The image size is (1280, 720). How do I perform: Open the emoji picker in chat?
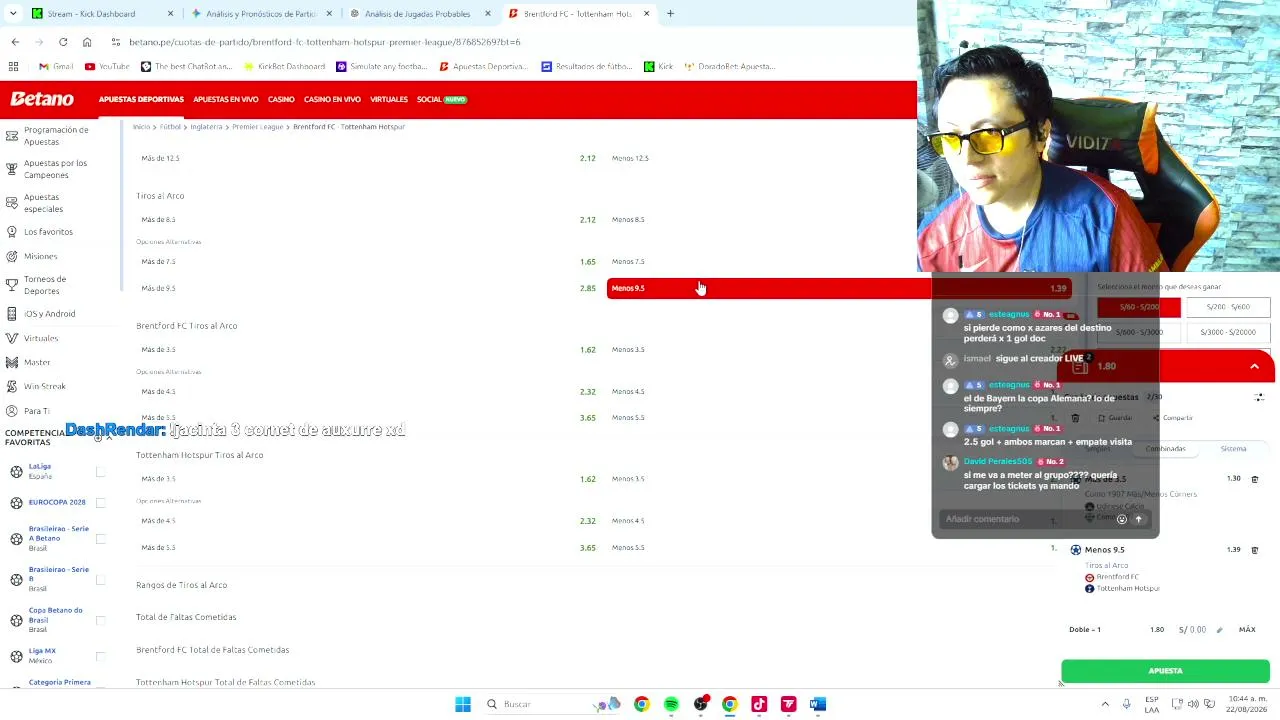1121,519
